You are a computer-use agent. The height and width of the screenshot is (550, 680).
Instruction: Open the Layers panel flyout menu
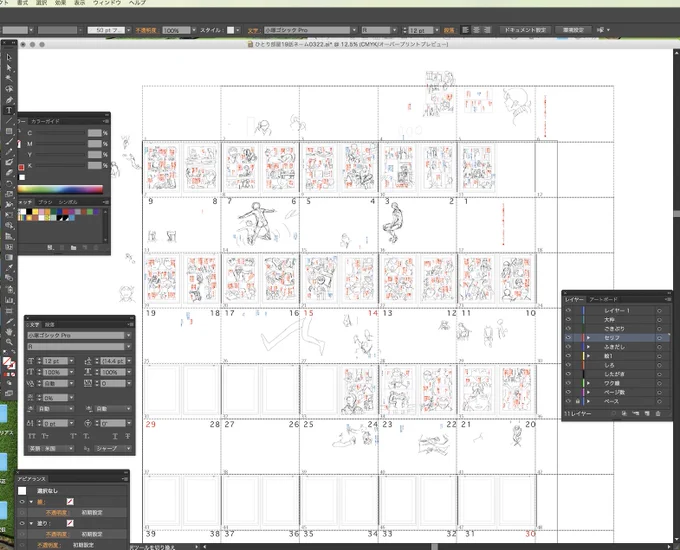[667, 299]
